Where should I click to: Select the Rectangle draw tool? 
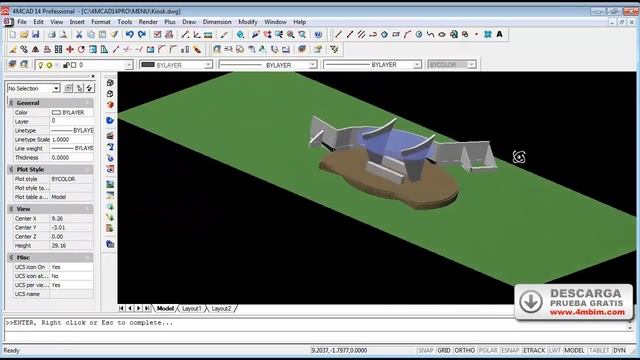pos(396,35)
